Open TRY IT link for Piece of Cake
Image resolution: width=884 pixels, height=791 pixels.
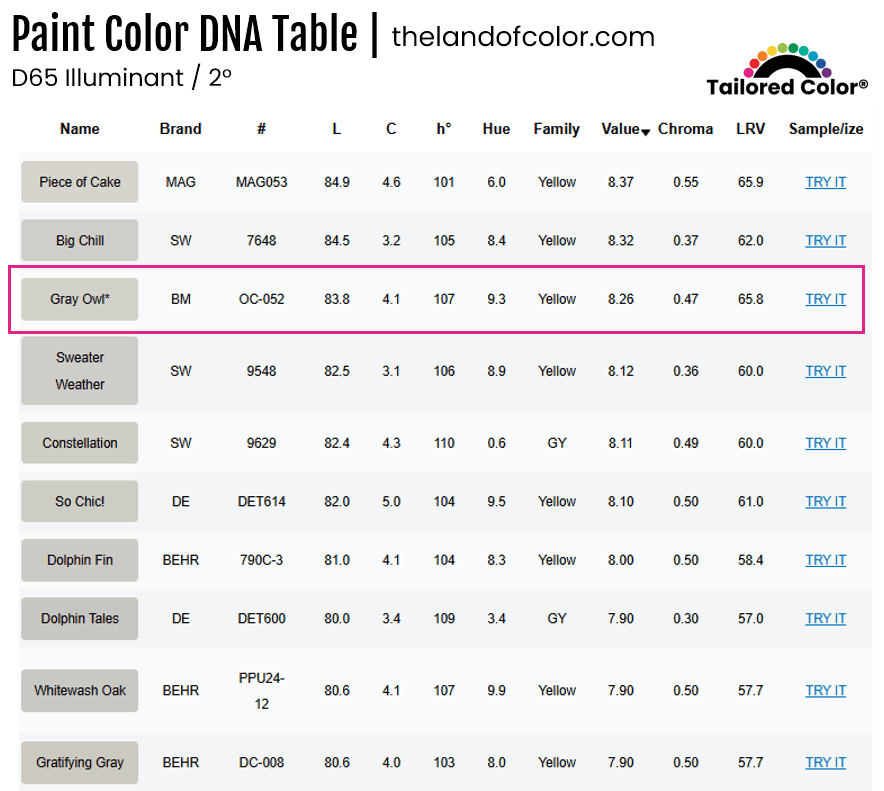point(825,182)
